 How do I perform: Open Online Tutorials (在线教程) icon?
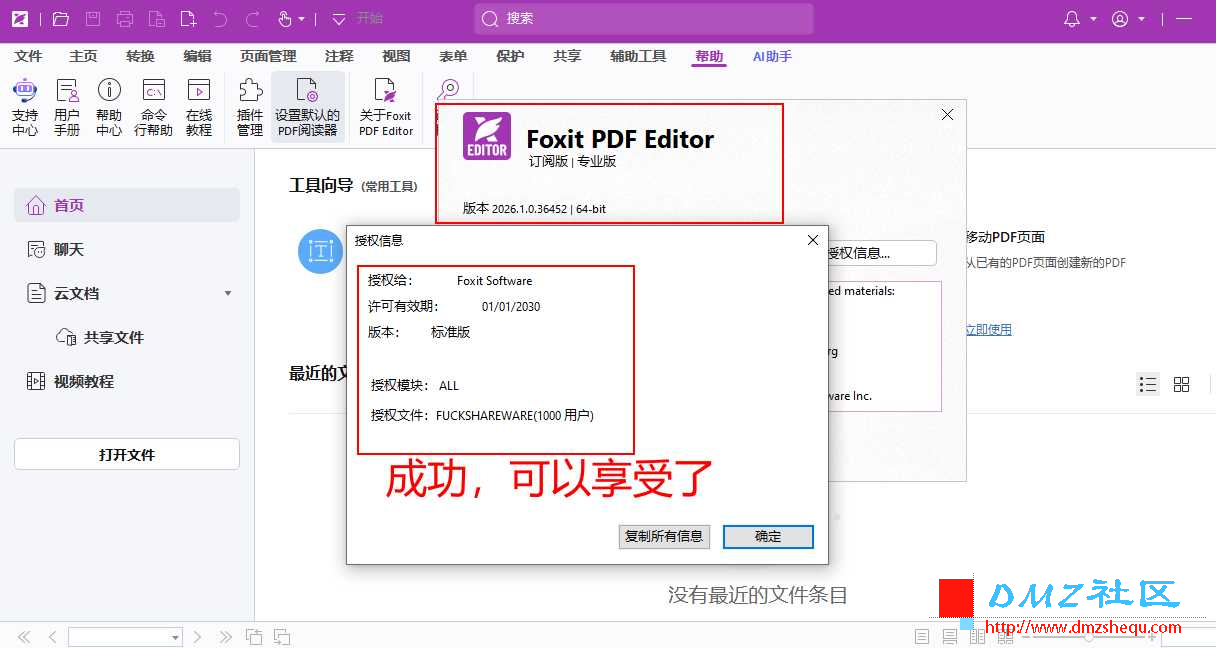tap(199, 107)
